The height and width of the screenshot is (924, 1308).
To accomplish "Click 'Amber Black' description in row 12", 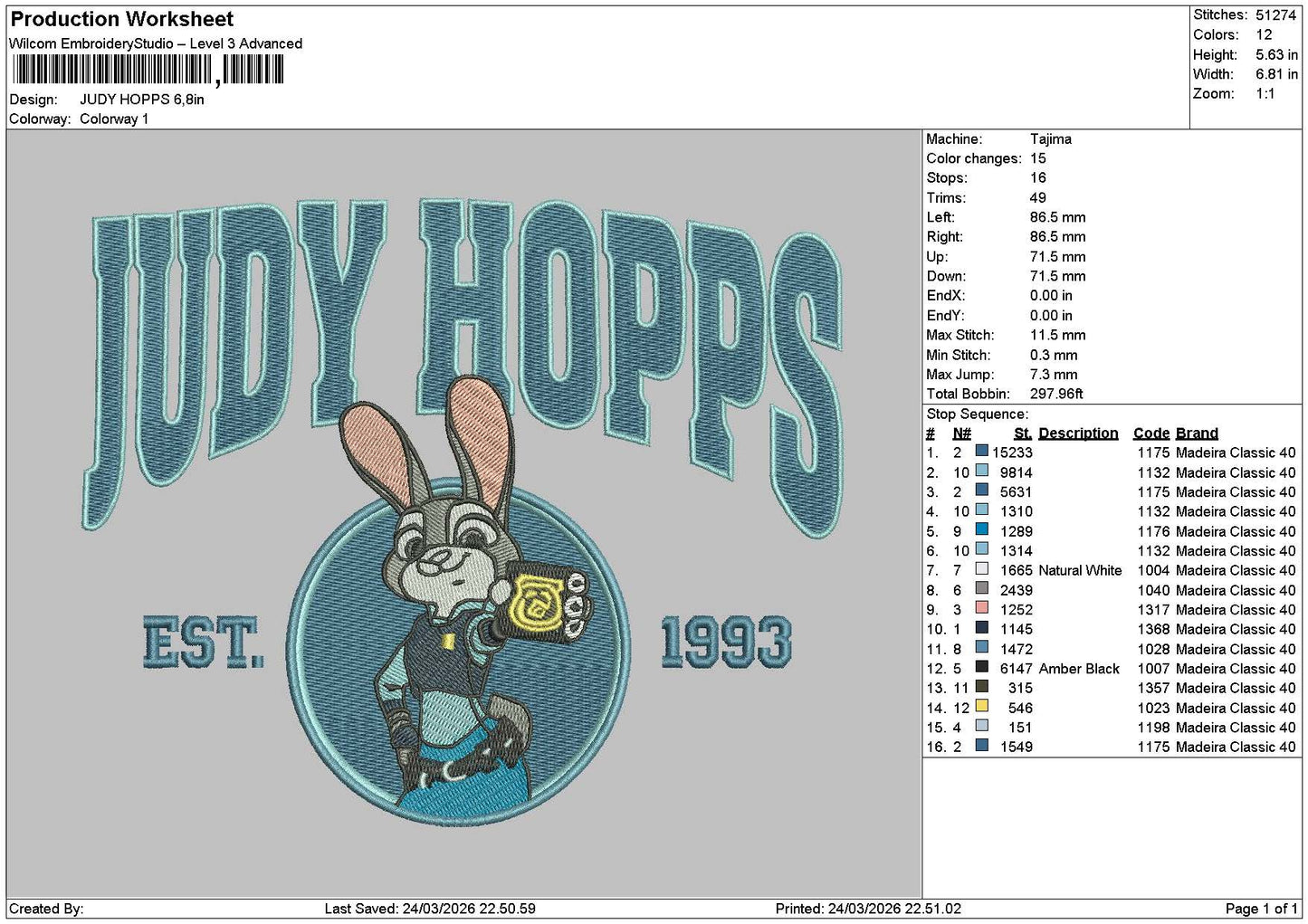I will pos(1079,669).
